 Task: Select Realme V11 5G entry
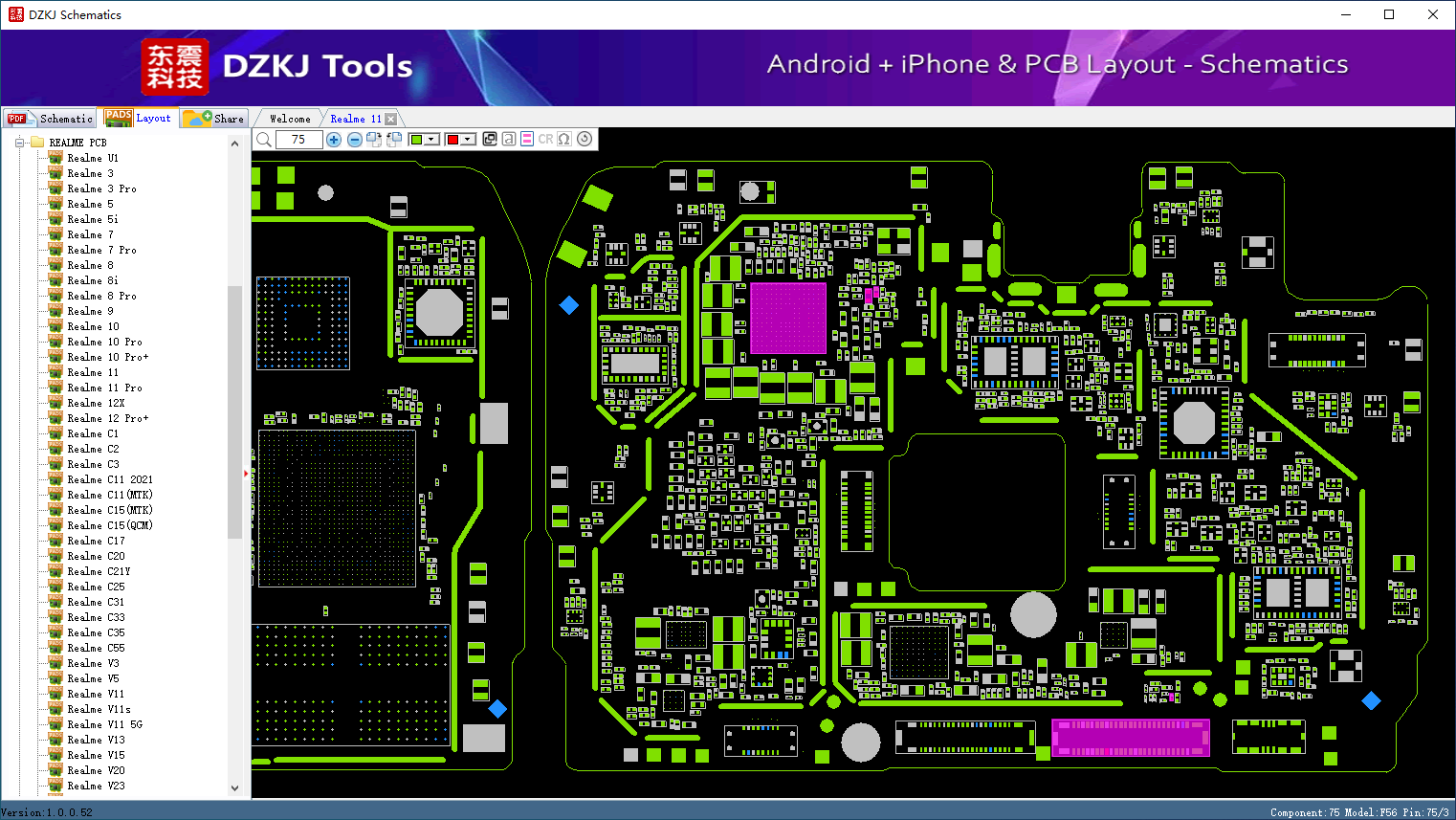[x=104, y=724]
